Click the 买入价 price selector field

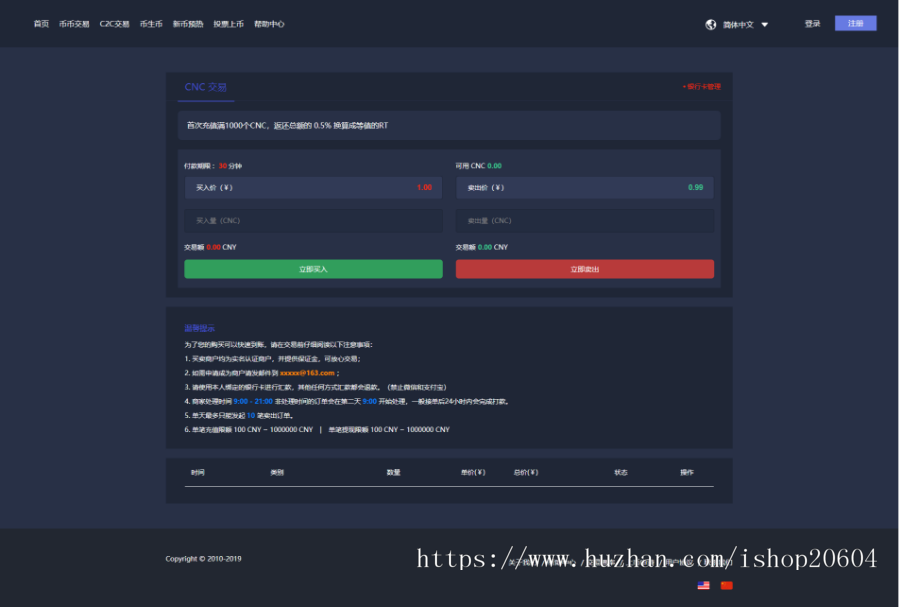[x=313, y=187]
